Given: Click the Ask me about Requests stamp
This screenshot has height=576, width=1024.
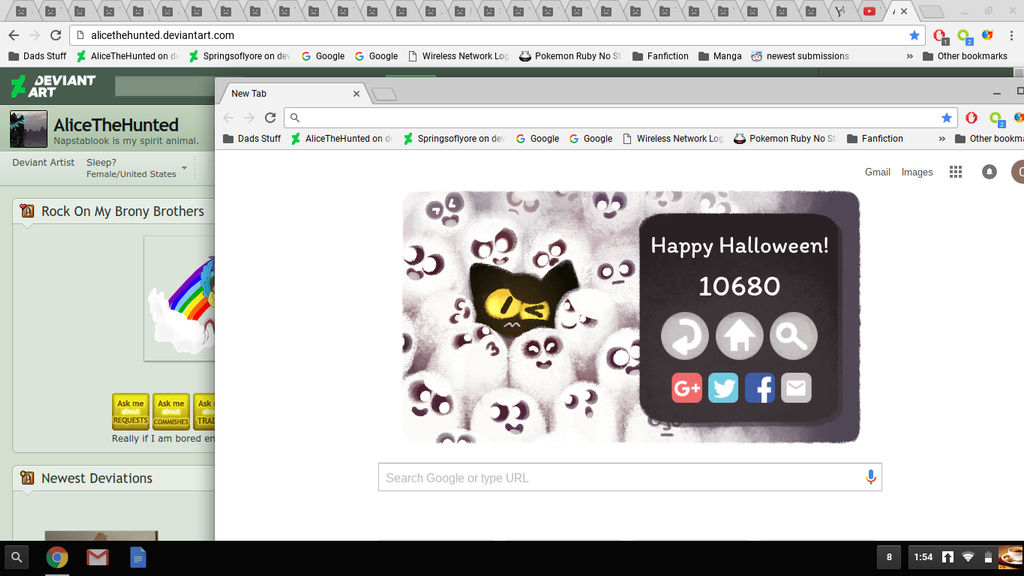Looking at the screenshot, I should click(x=131, y=411).
